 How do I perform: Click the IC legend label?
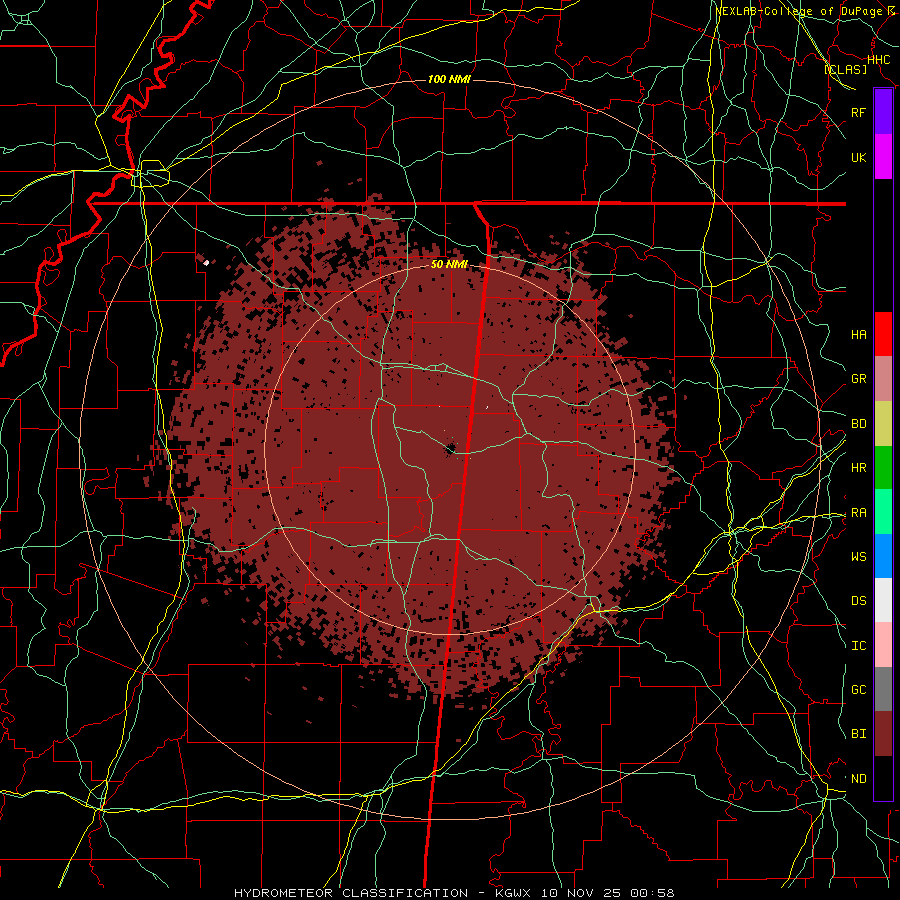click(859, 646)
